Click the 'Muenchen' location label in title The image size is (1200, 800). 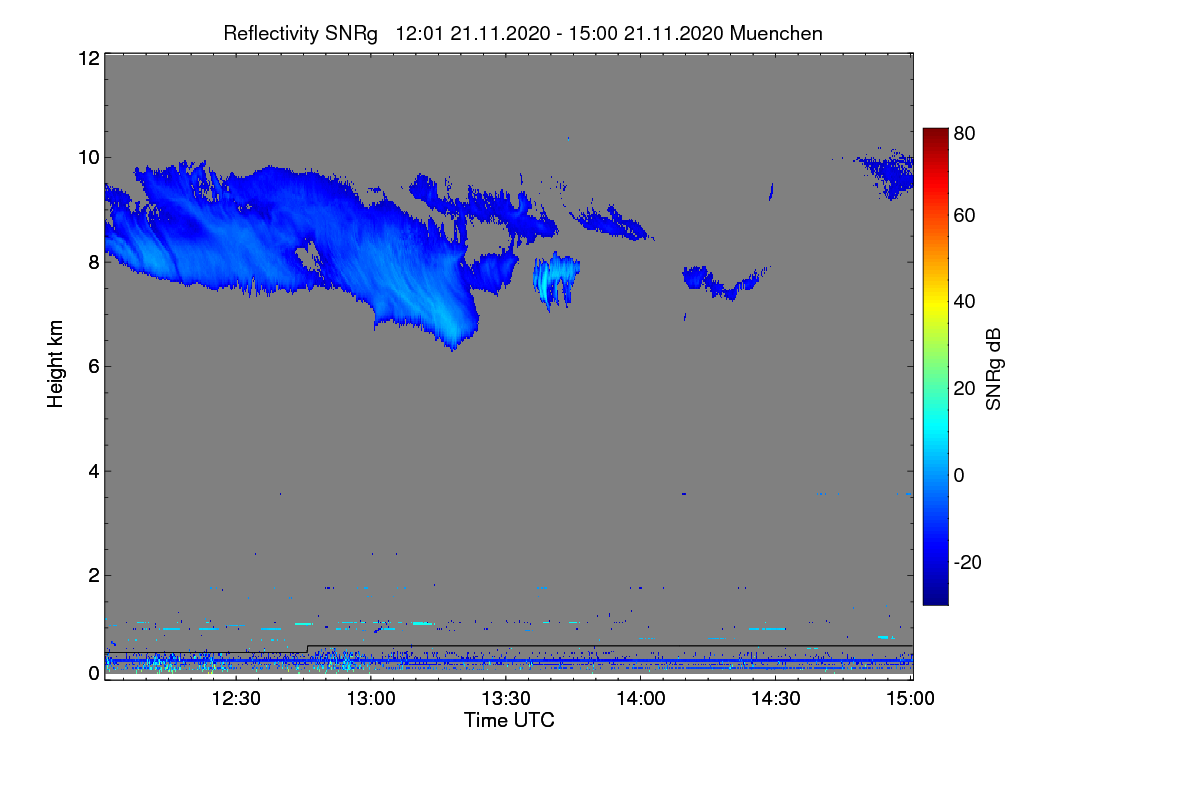(776, 33)
